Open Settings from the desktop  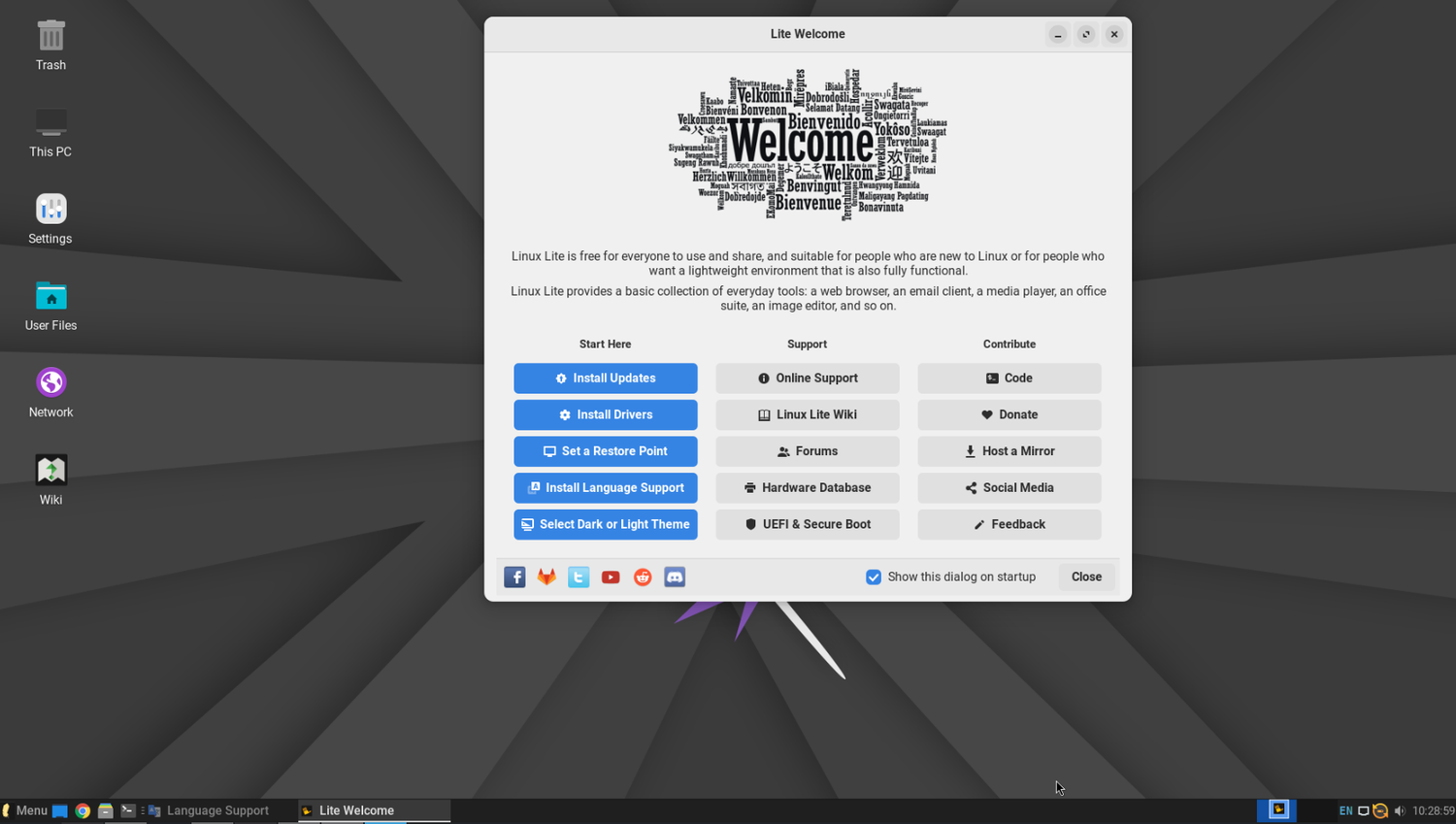[50, 217]
